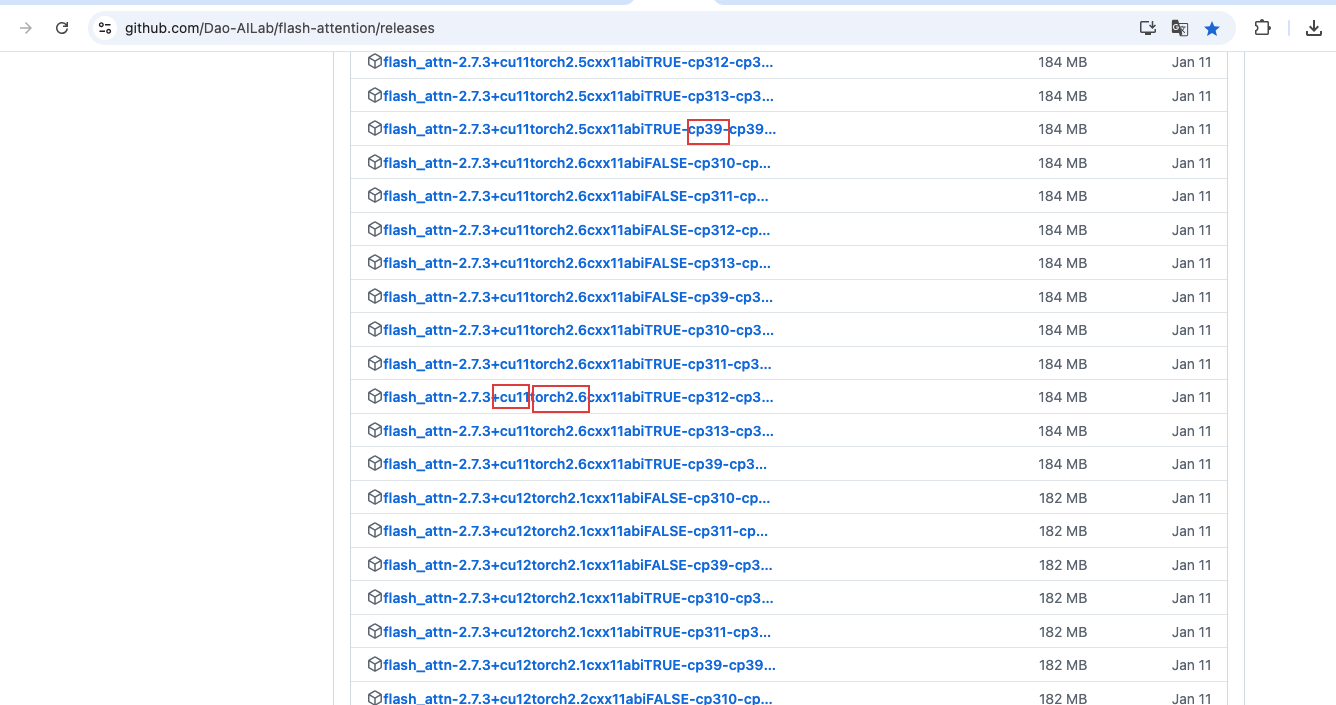Download cu11torch2.6cxx11abiTRUE-cp311 wheel link
This screenshot has width=1336, height=705.
pyautogui.click(x=577, y=364)
